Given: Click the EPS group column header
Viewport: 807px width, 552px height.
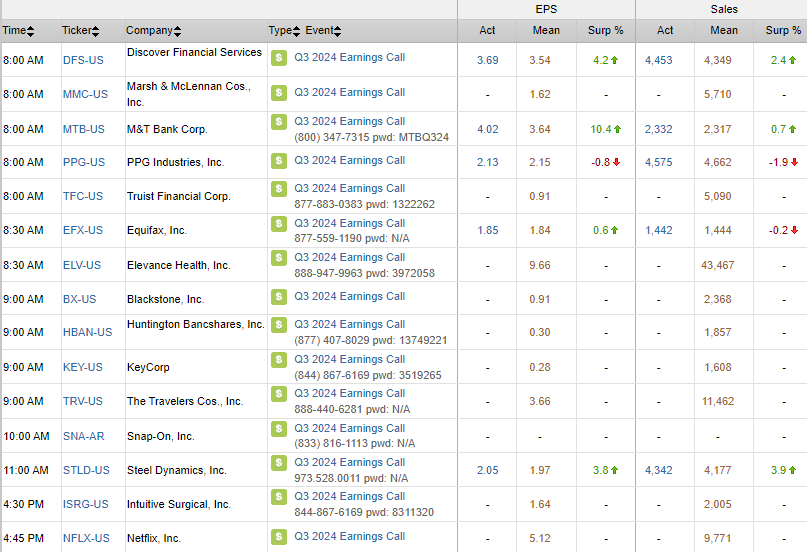Looking at the screenshot, I should [546, 9].
